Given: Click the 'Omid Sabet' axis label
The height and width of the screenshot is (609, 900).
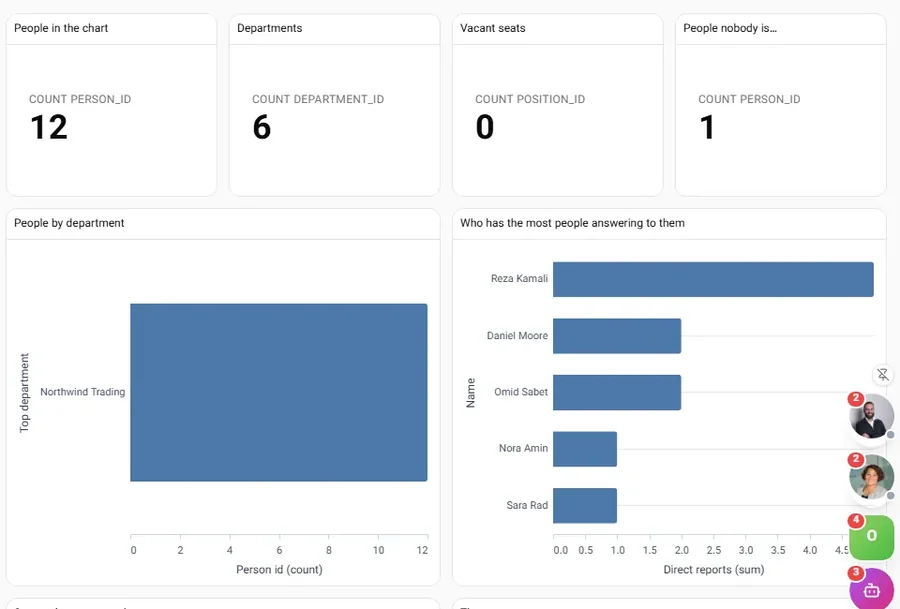Looking at the screenshot, I should tap(521, 392).
